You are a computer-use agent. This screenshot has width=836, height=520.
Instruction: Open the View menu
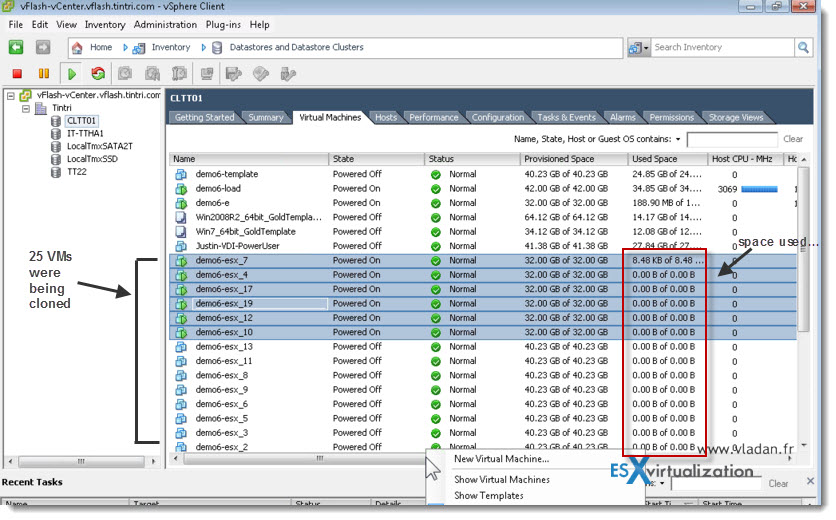pos(66,25)
